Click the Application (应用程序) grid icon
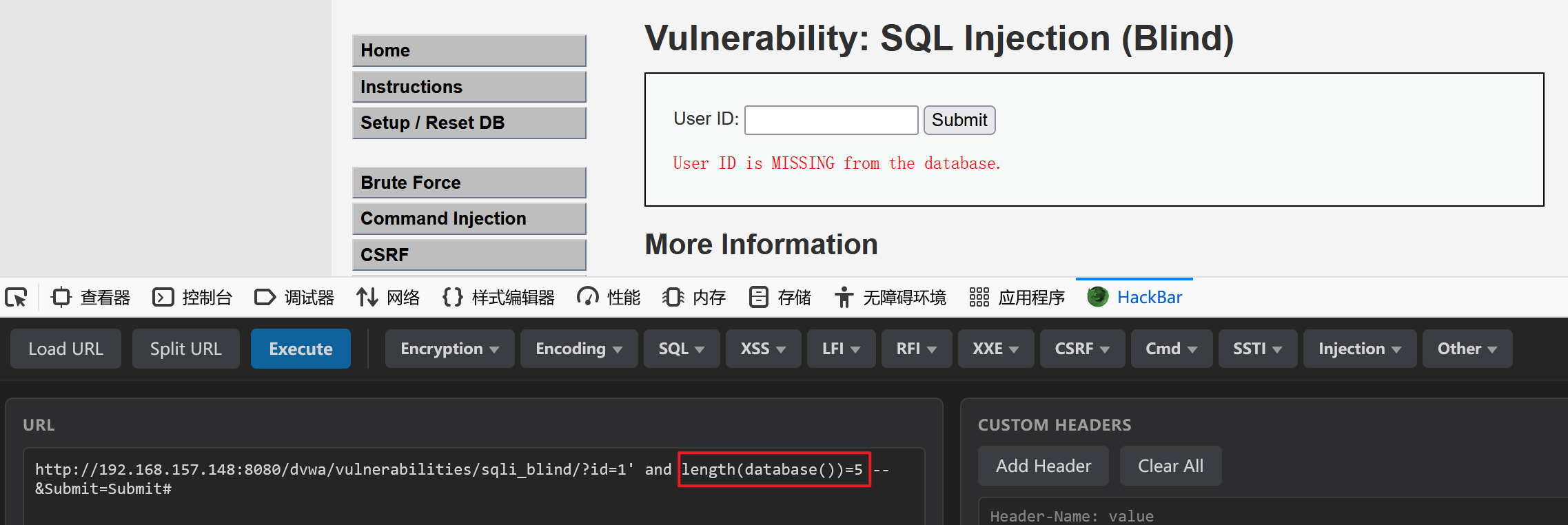1568x525 pixels. (979, 298)
